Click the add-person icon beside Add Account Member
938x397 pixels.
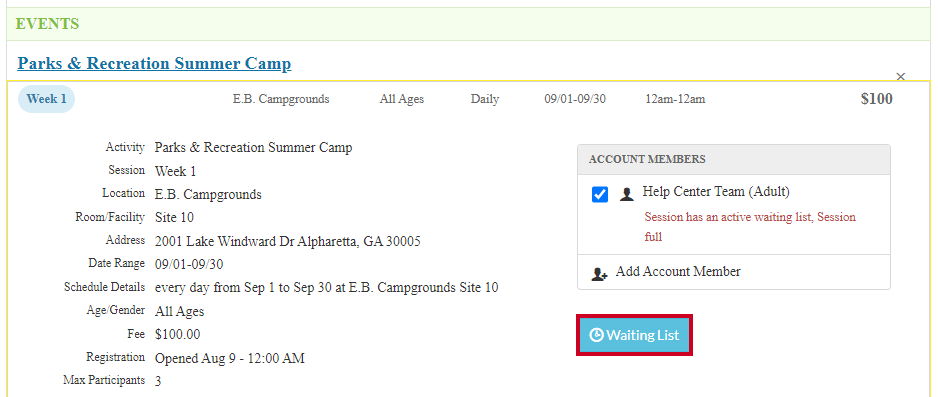pos(599,274)
